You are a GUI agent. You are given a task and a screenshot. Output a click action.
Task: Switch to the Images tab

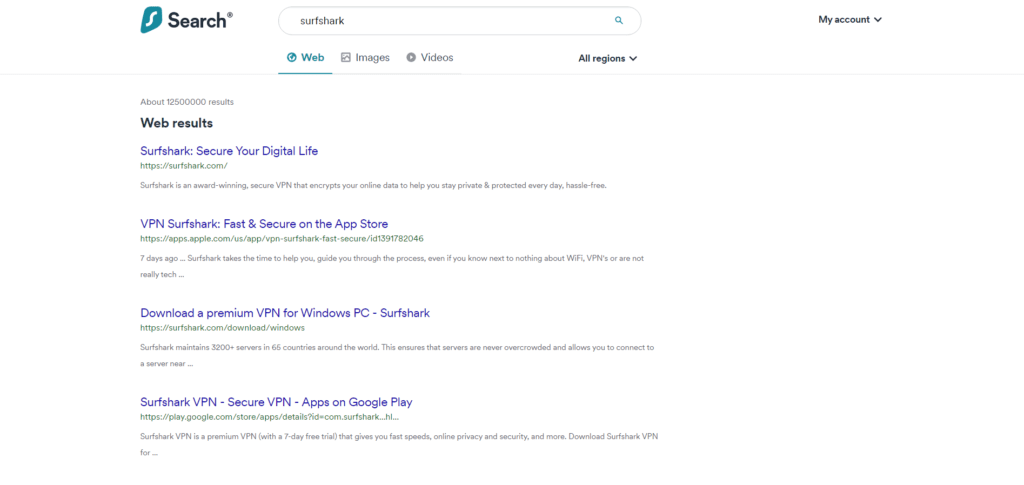[365, 57]
